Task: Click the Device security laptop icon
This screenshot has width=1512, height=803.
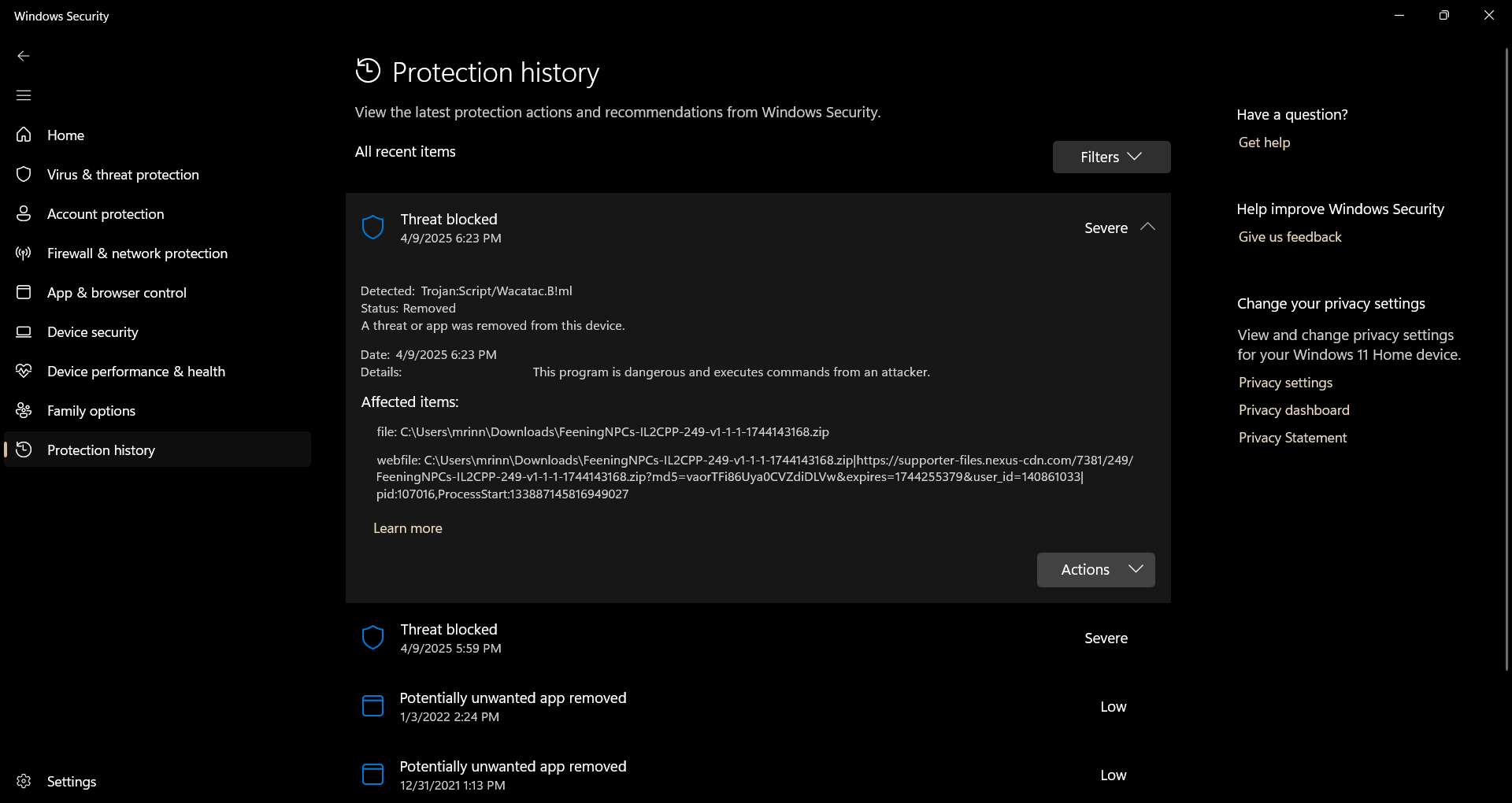Action: point(24,331)
